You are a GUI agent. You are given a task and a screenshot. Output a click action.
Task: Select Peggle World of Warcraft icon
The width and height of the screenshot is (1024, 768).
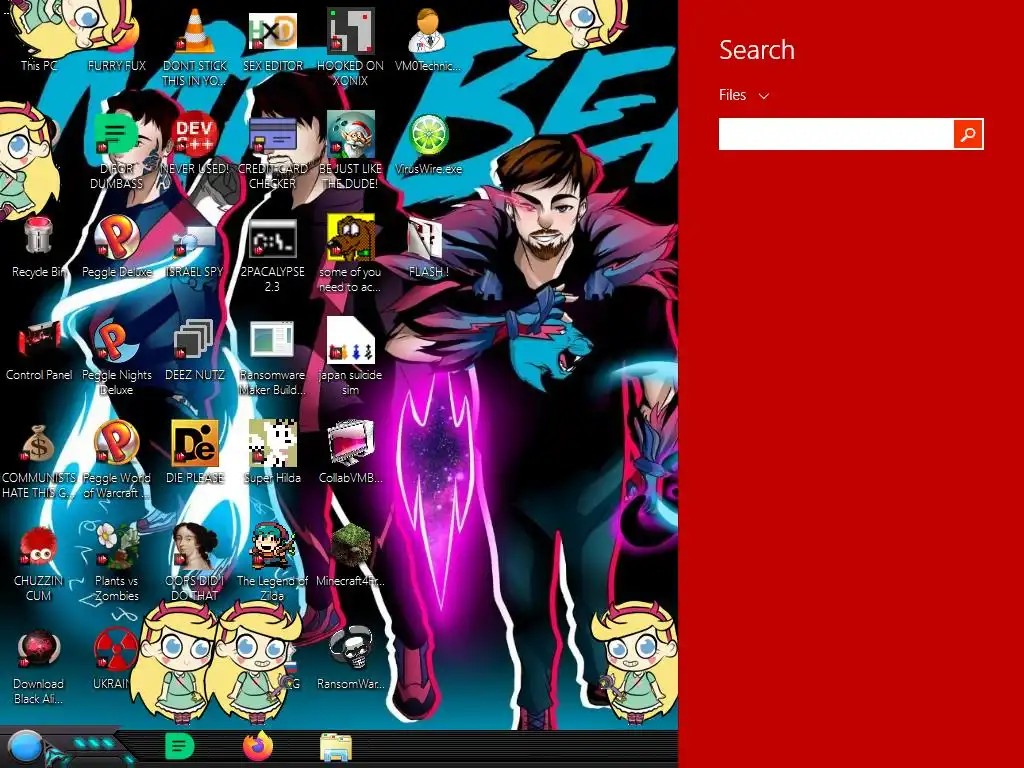[x=117, y=443]
